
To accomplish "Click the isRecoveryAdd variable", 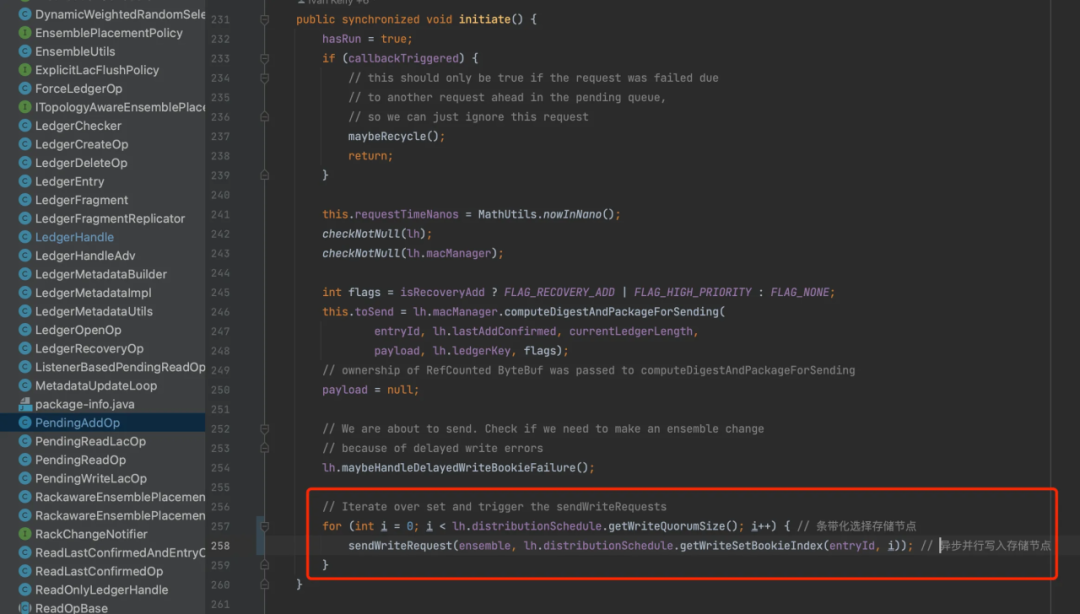I will [442, 292].
